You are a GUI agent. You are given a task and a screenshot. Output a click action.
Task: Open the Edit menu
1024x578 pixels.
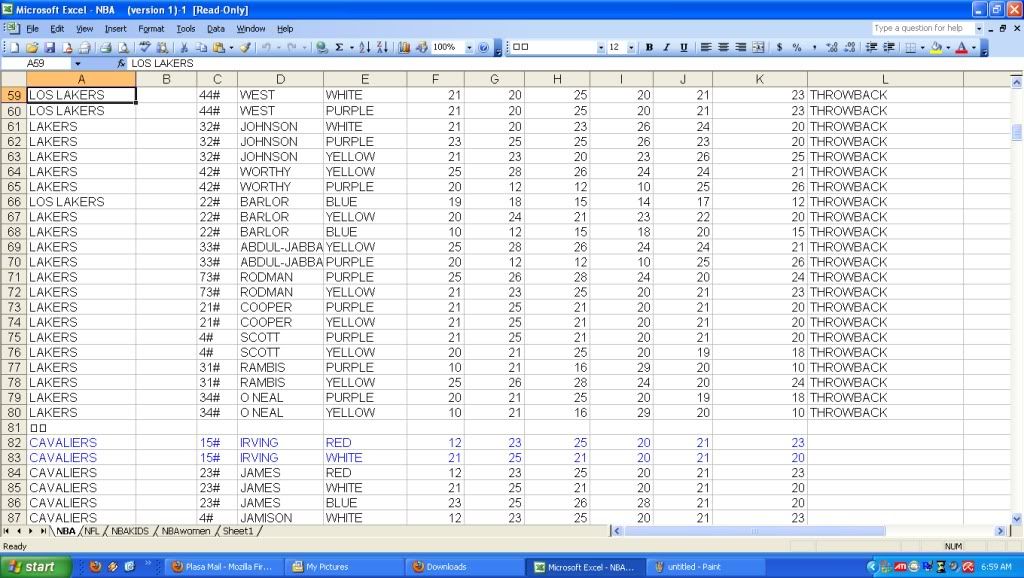tap(57, 29)
